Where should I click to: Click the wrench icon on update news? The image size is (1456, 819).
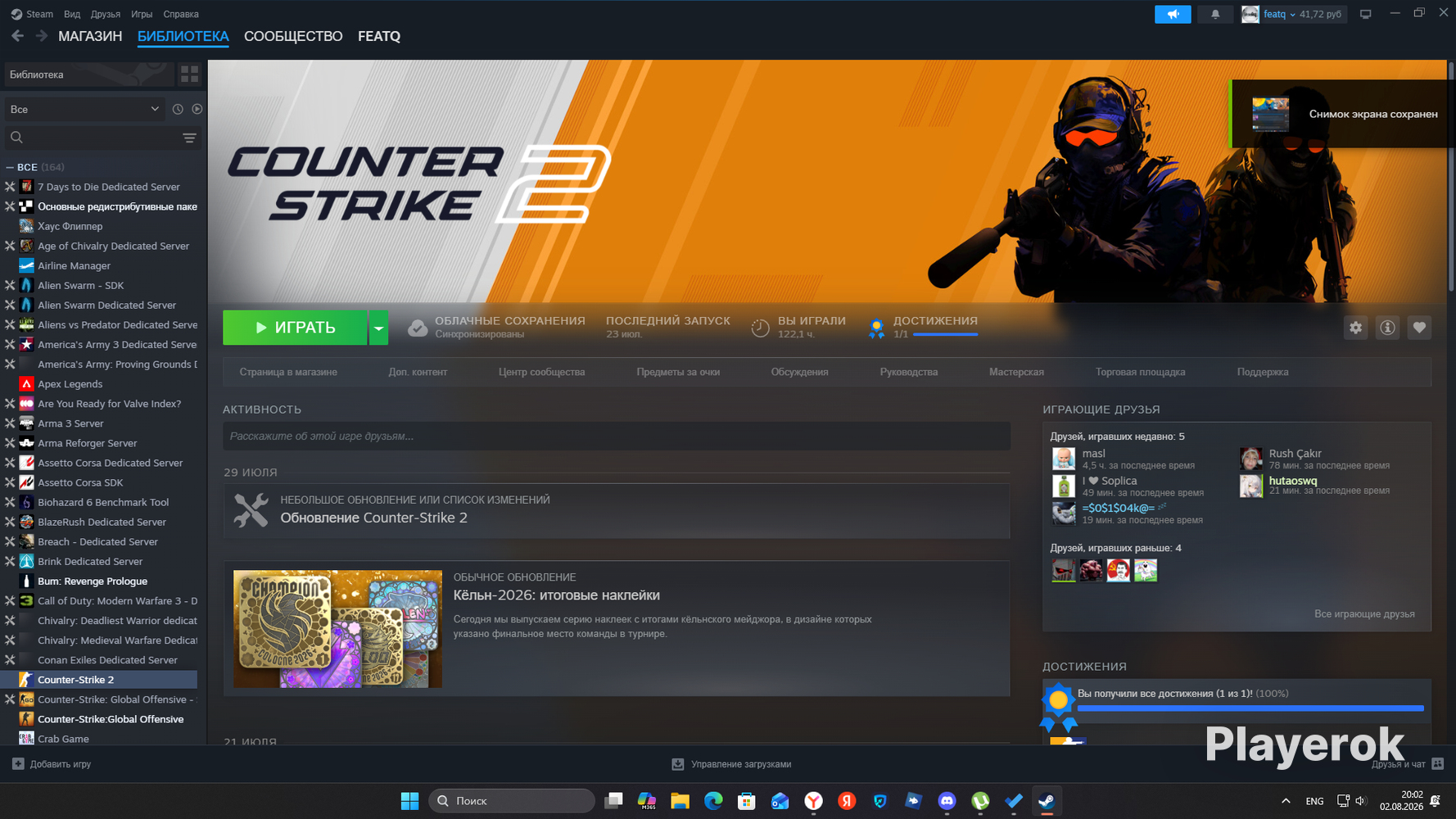251,510
